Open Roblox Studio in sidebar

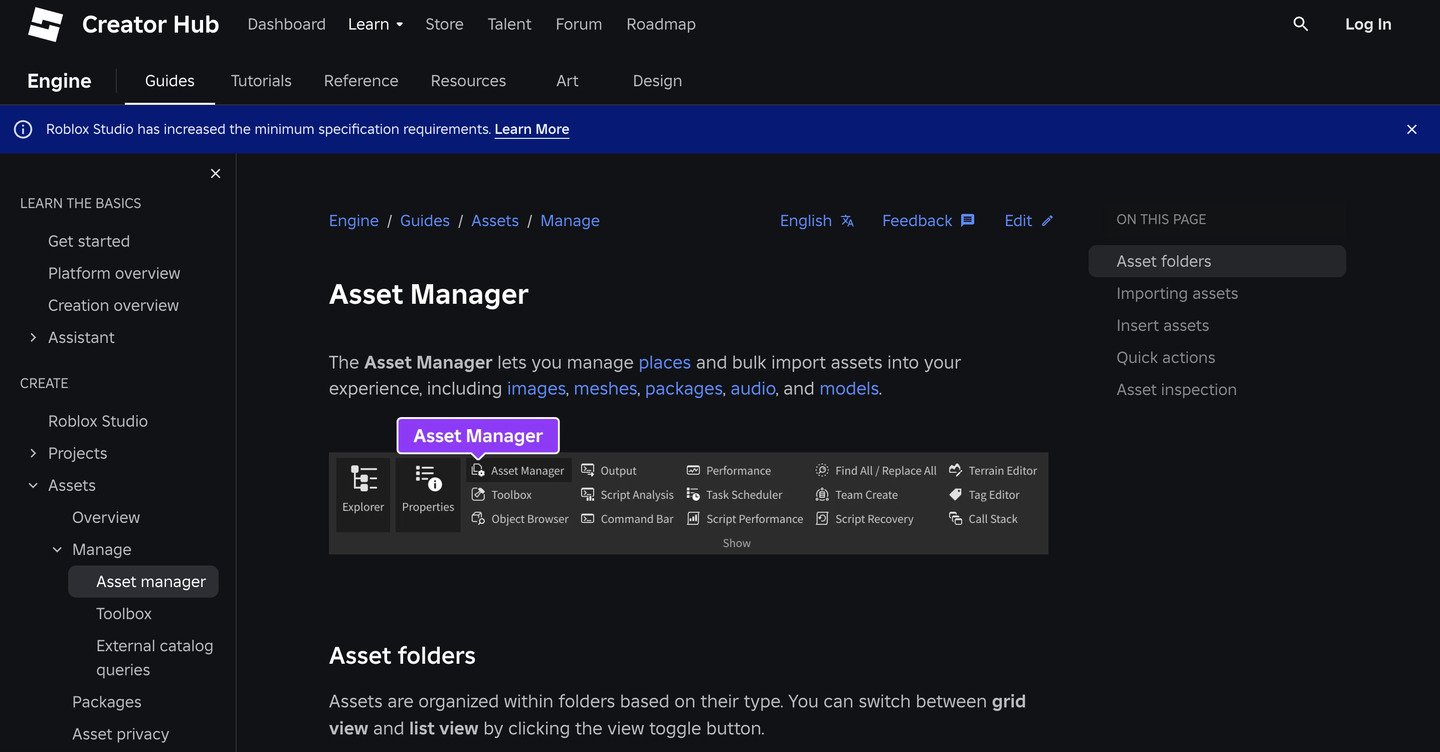point(98,421)
